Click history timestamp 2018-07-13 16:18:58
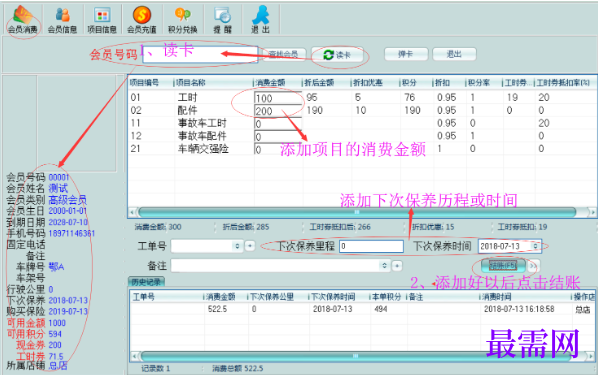The height and width of the screenshot is (375, 598). tap(519, 309)
